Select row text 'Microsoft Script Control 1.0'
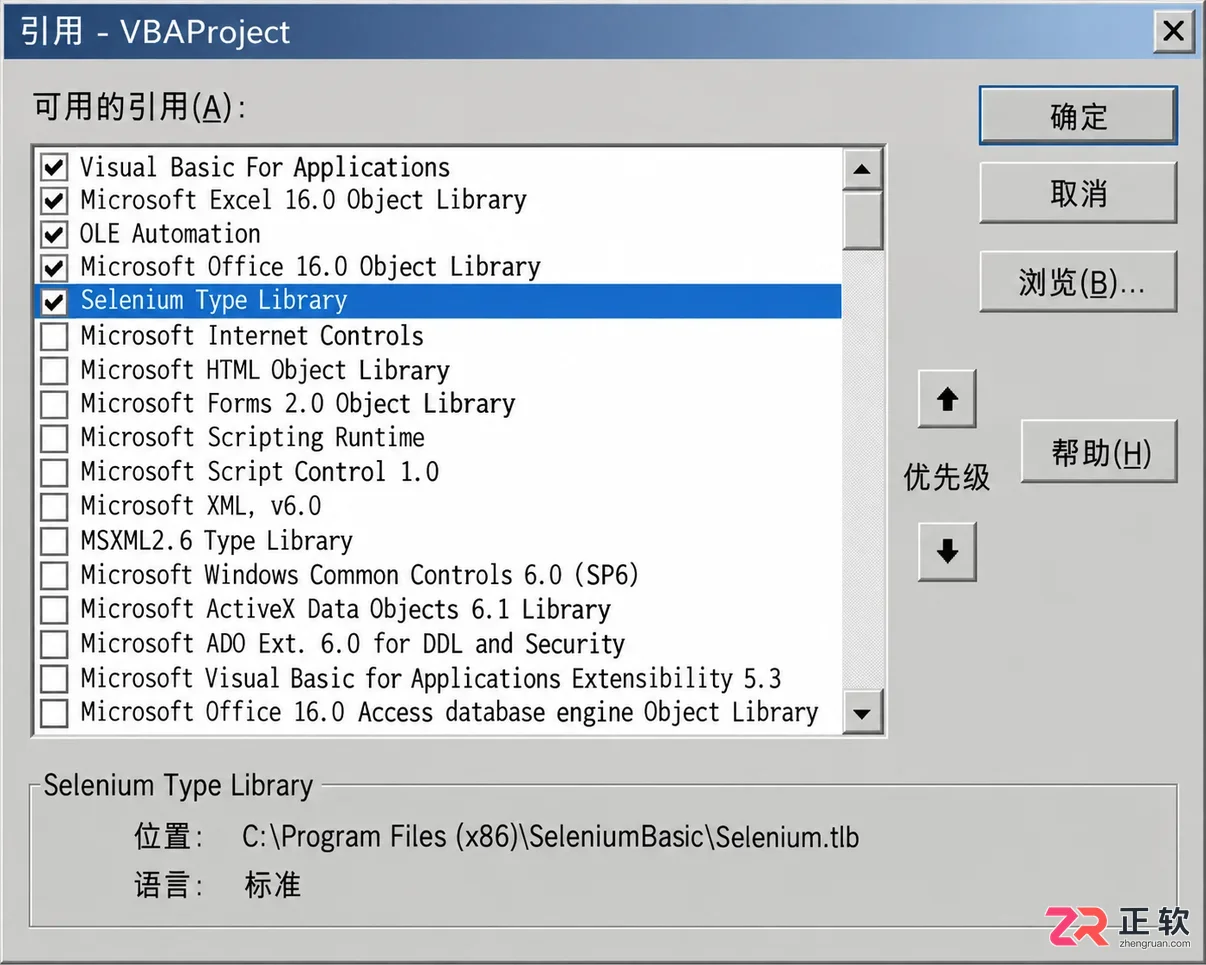The width and height of the screenshot is (1206, 965). [259, 471]
